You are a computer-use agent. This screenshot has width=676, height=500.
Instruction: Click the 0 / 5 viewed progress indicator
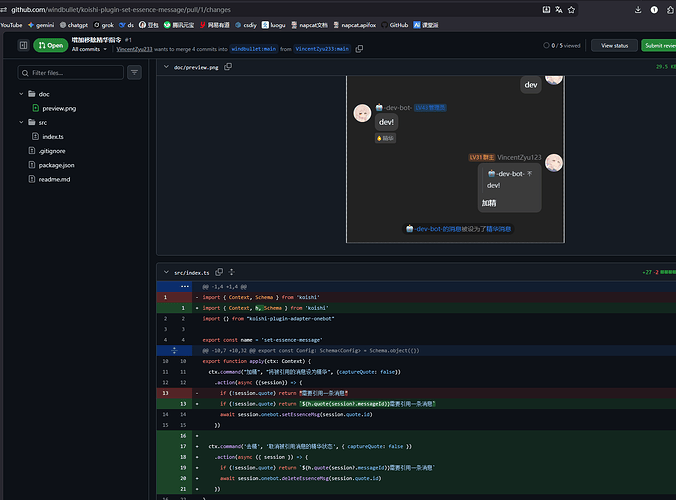point(562,45)
